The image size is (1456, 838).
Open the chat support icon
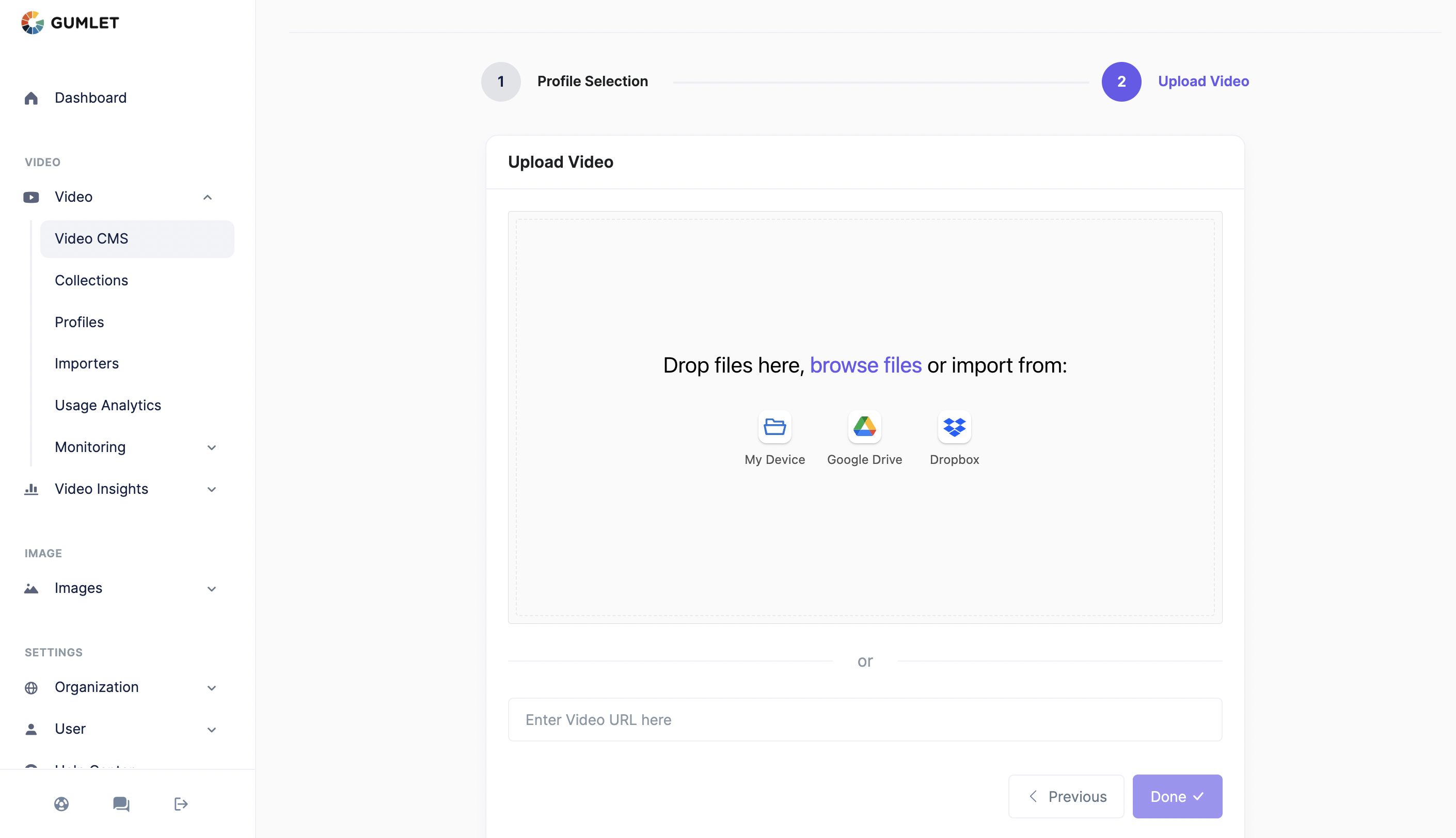(x=121, y=804)
